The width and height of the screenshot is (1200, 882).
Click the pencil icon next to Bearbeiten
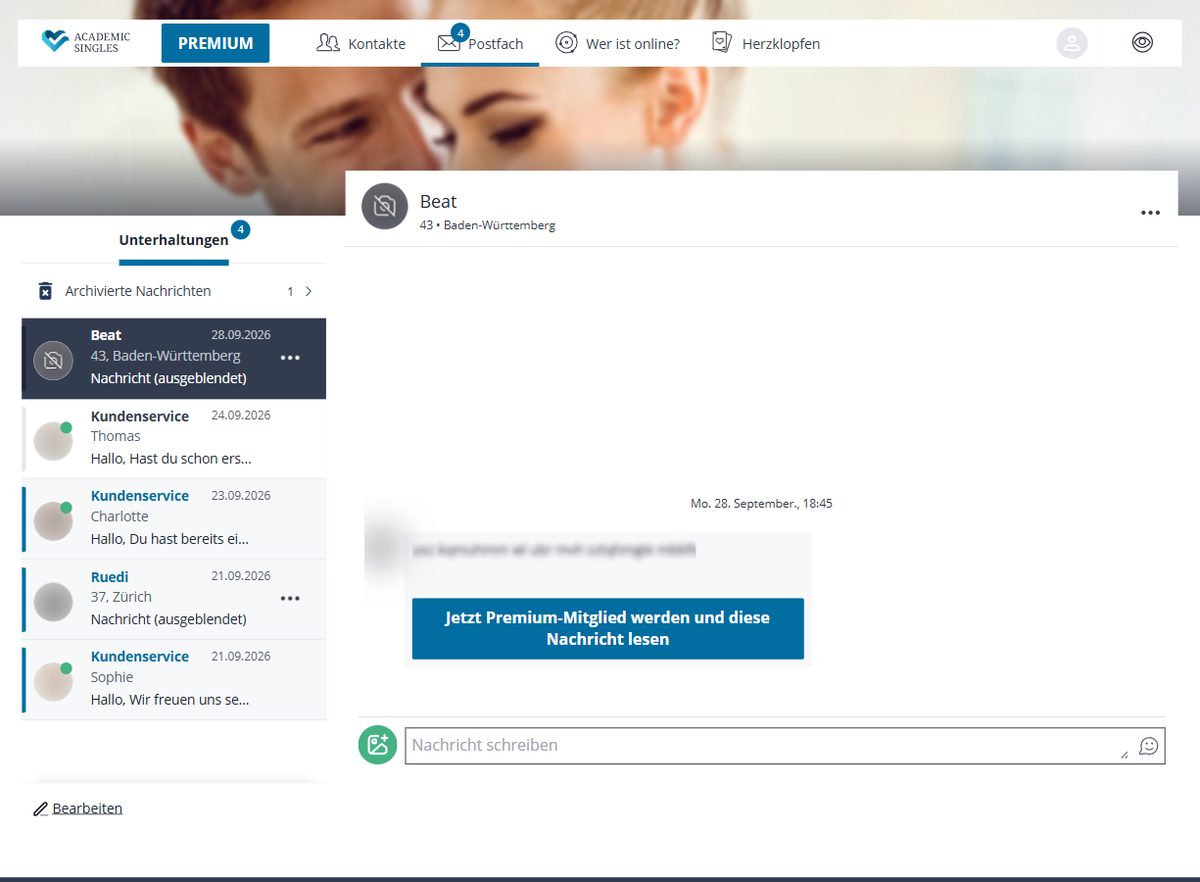[x=41, y=809]
